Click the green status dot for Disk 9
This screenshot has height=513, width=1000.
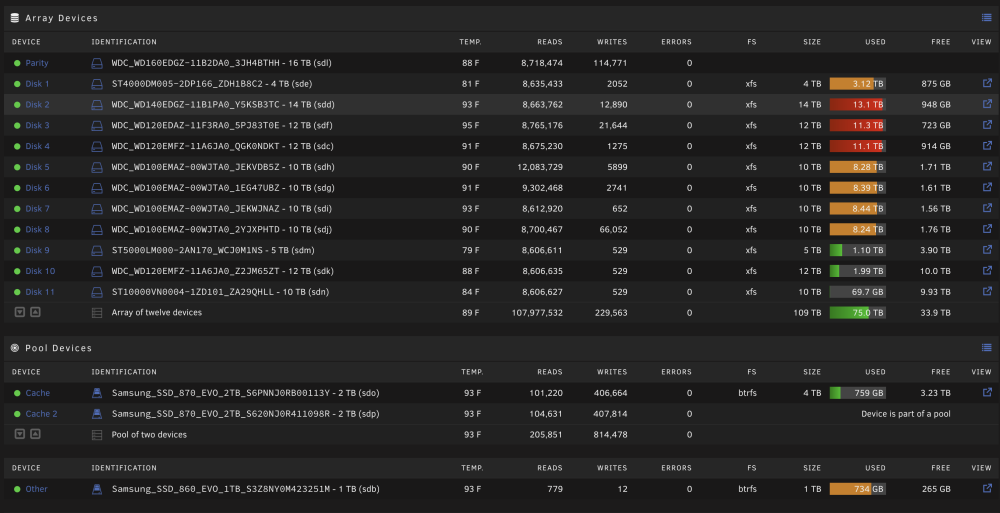tap(17, 251)
